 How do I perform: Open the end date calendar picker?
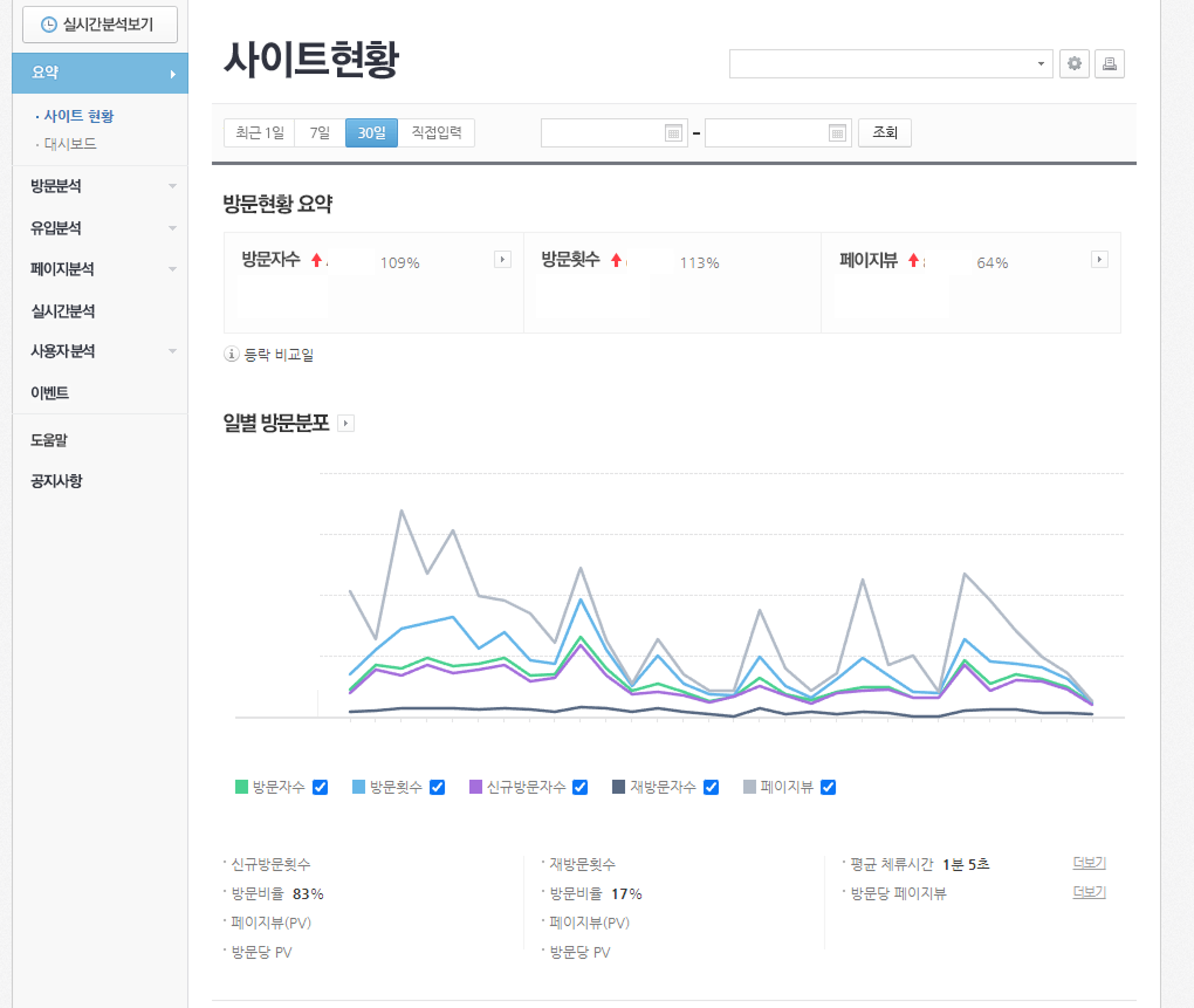(x=838, y=133)
